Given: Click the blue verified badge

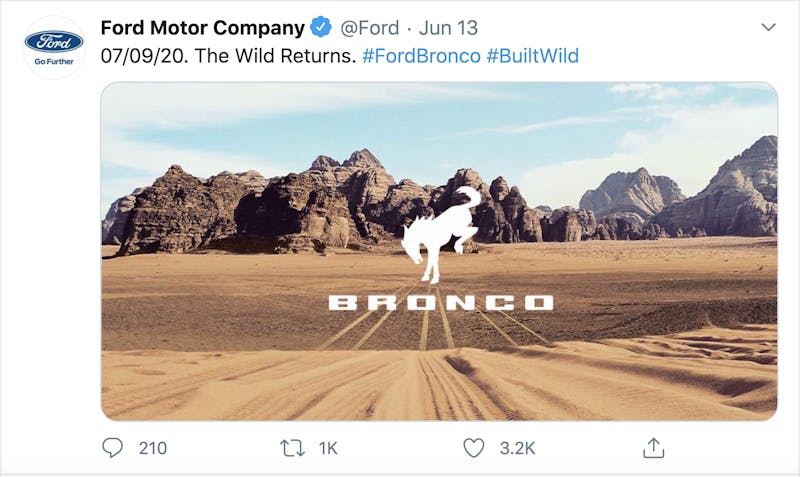Looking at the screenshot, I should pyautogui.click(x=321, y=27).
